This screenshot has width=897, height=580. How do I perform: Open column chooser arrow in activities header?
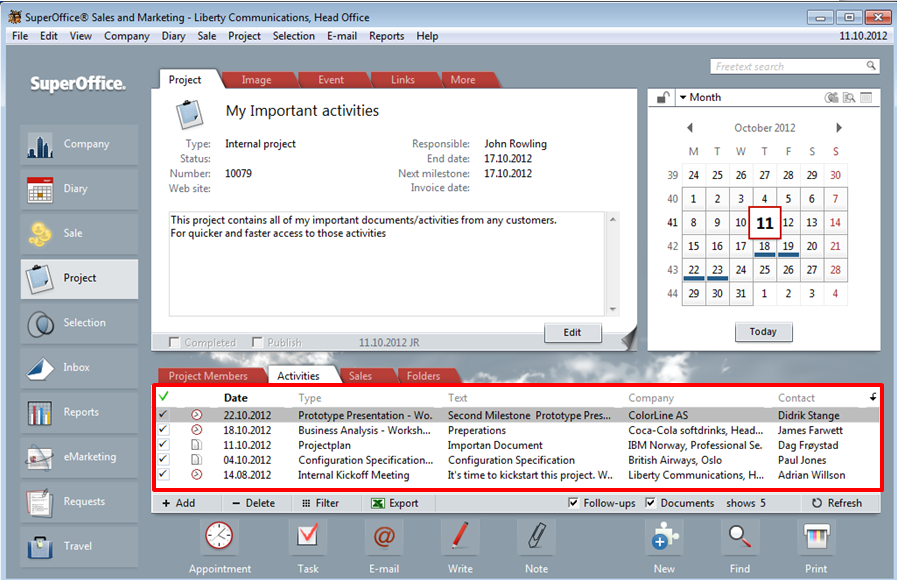[872, 396]
